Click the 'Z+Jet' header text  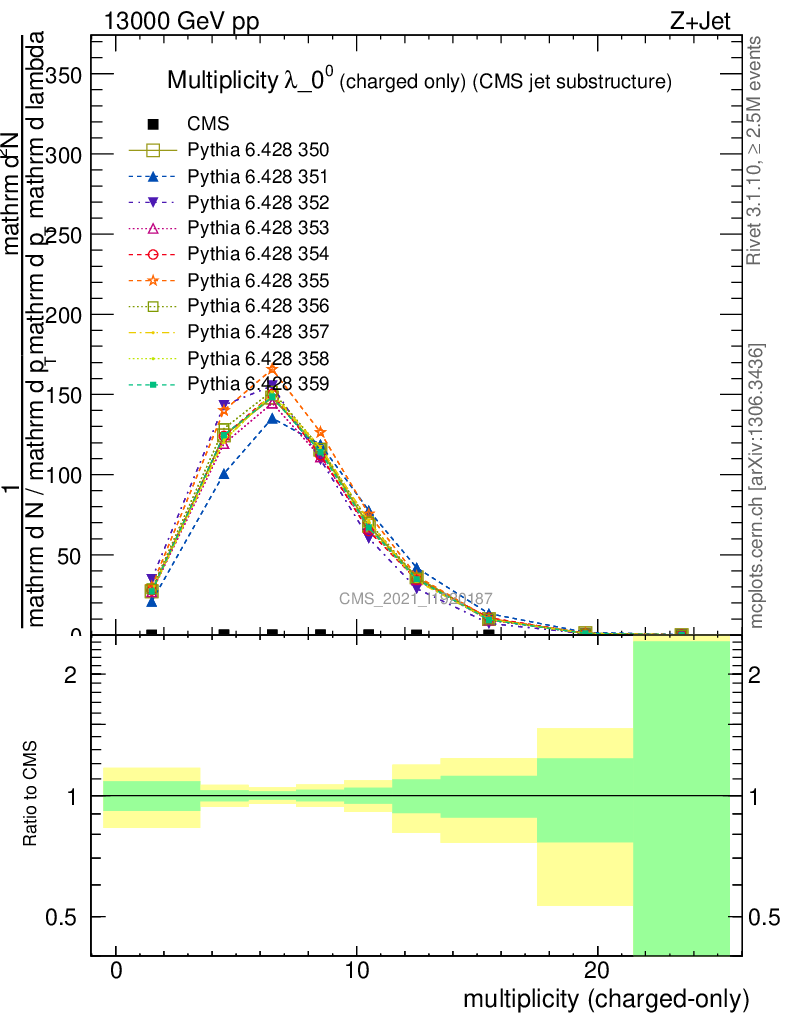(x=700, y=21)
